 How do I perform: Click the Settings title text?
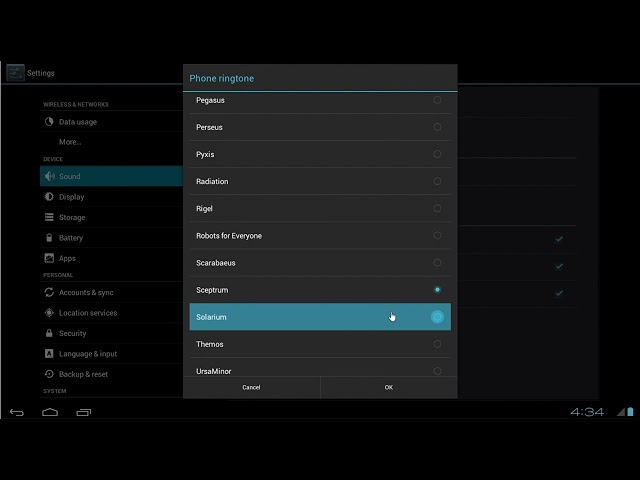tap(41, 73)
